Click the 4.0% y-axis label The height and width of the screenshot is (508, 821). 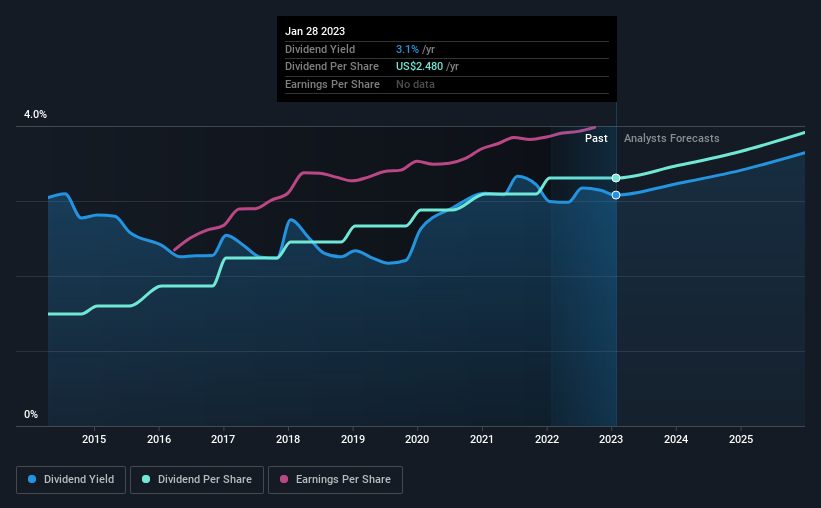click(x=35, y=115)
